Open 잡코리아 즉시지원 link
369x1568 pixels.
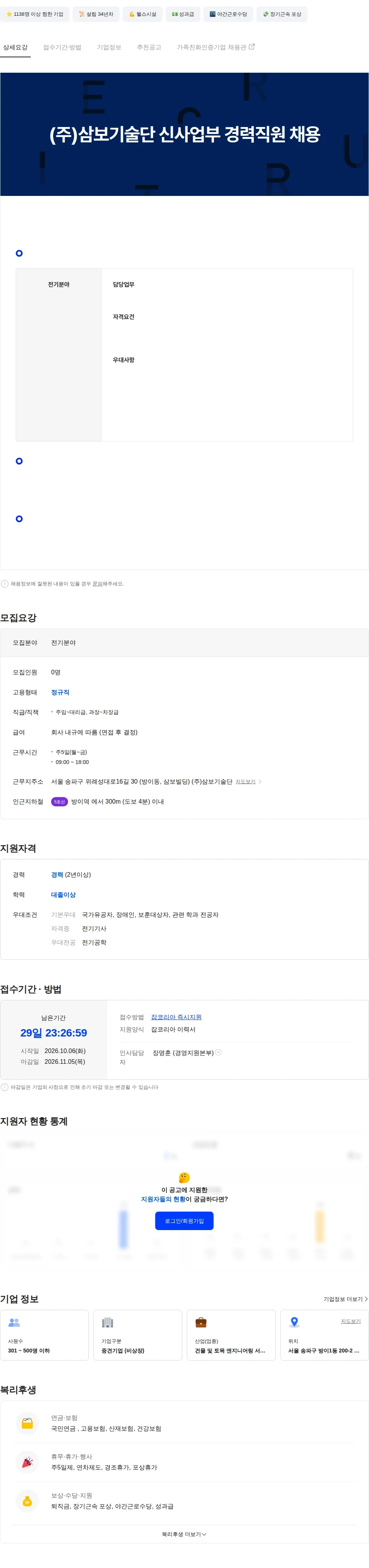176,1017
